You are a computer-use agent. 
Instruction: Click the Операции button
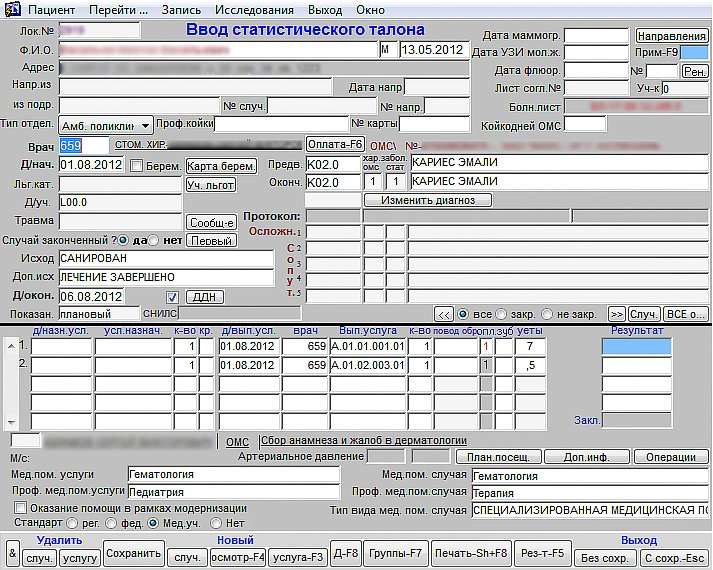(x=671, y=457)
